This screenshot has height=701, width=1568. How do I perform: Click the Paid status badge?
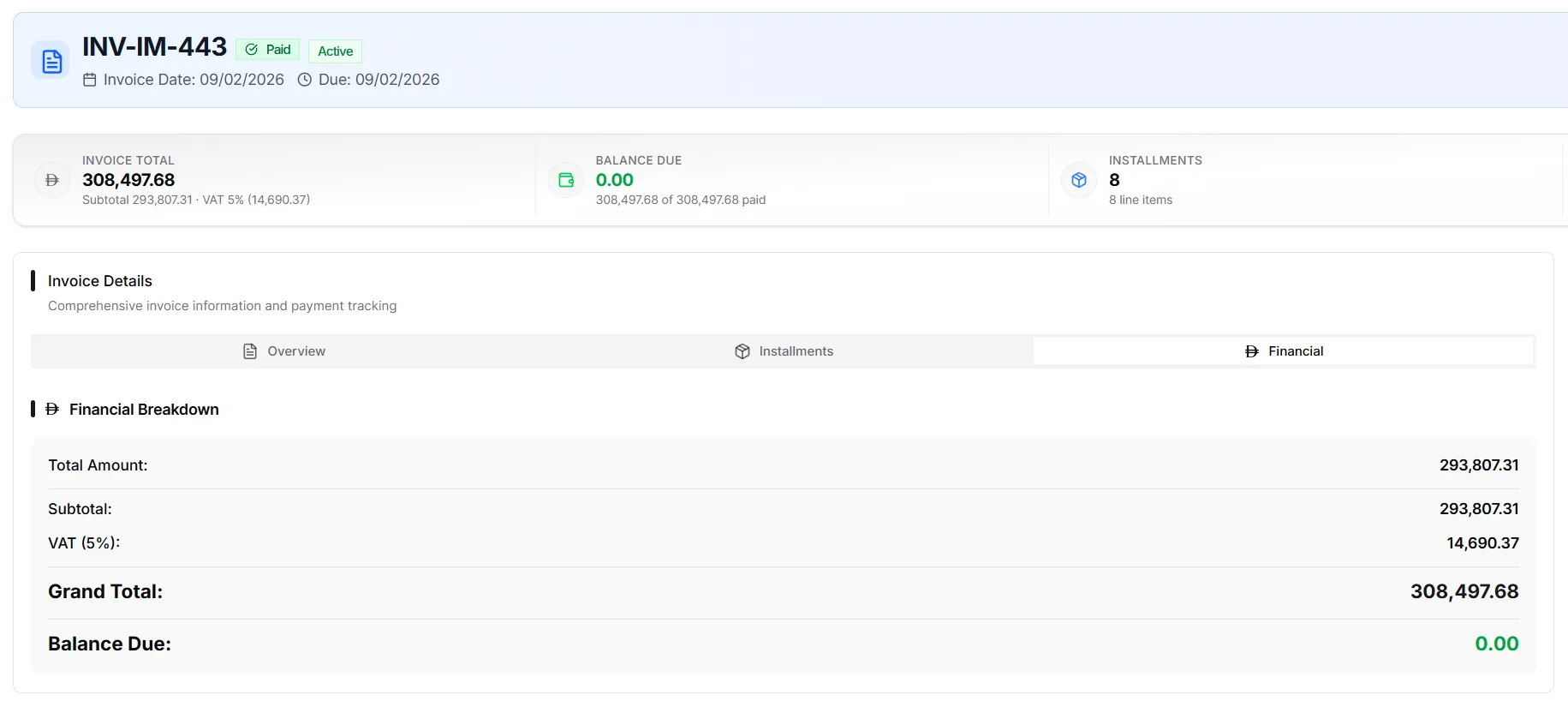268,50
